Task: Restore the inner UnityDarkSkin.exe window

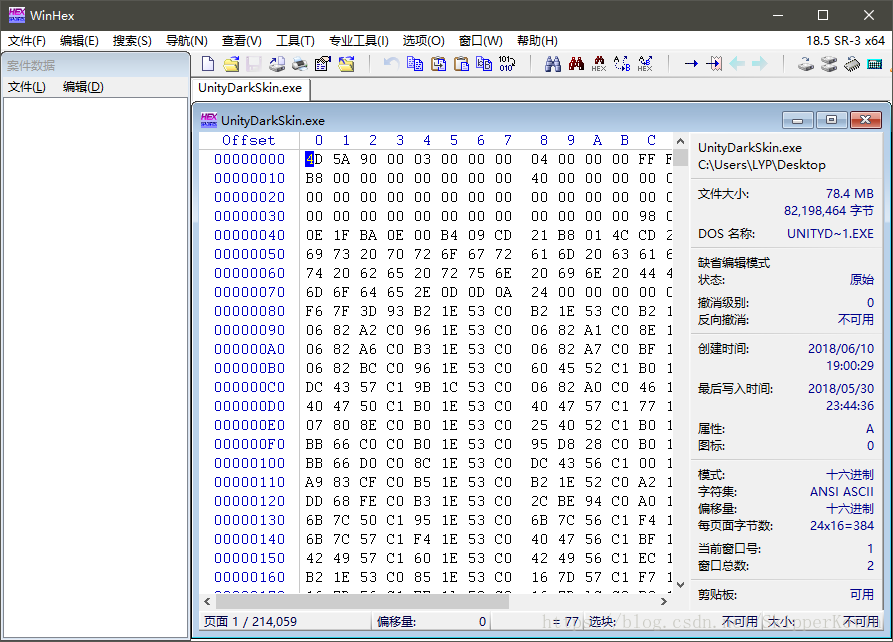Action: [x=831, y=120]
